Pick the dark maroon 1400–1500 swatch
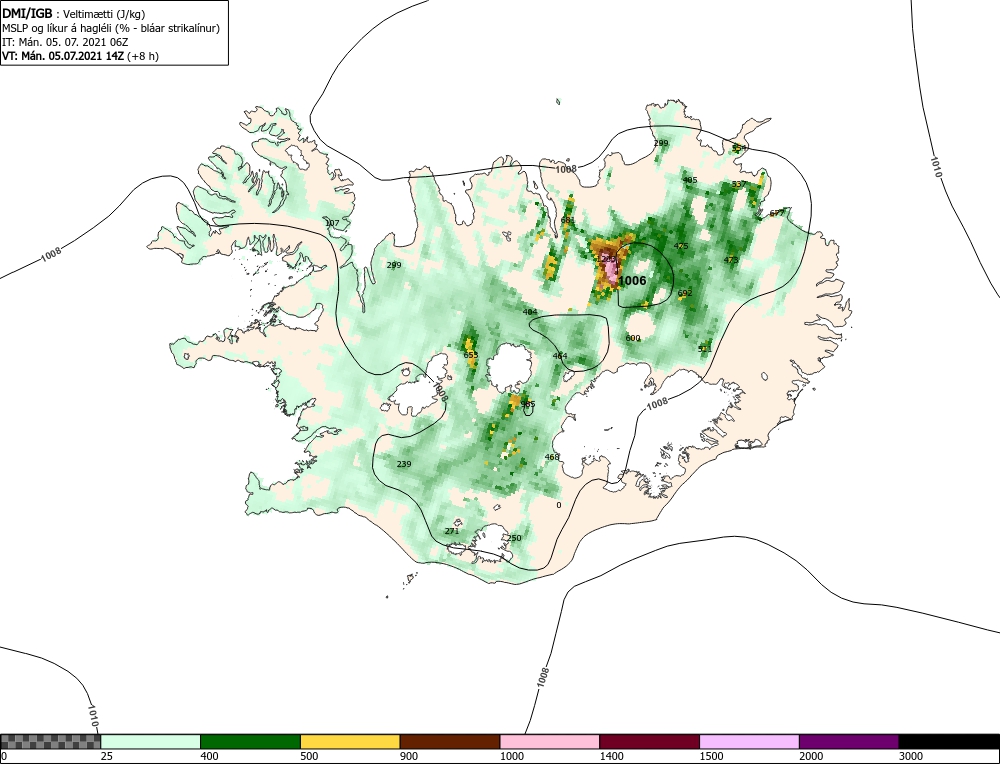Screen dimensions: 1000x764 point(649,741)
